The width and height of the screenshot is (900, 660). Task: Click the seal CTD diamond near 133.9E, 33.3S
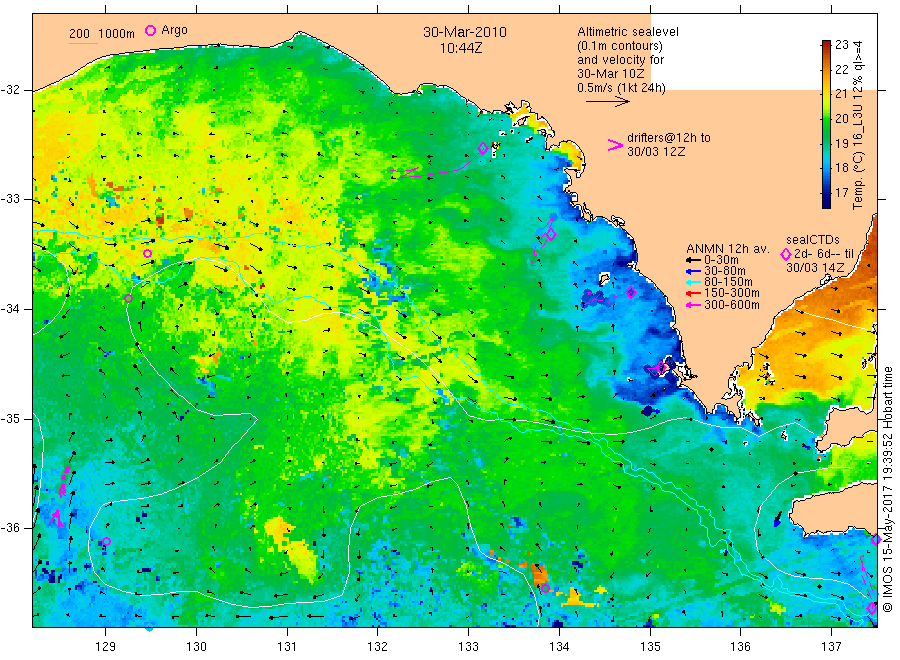tap(551, 234)
